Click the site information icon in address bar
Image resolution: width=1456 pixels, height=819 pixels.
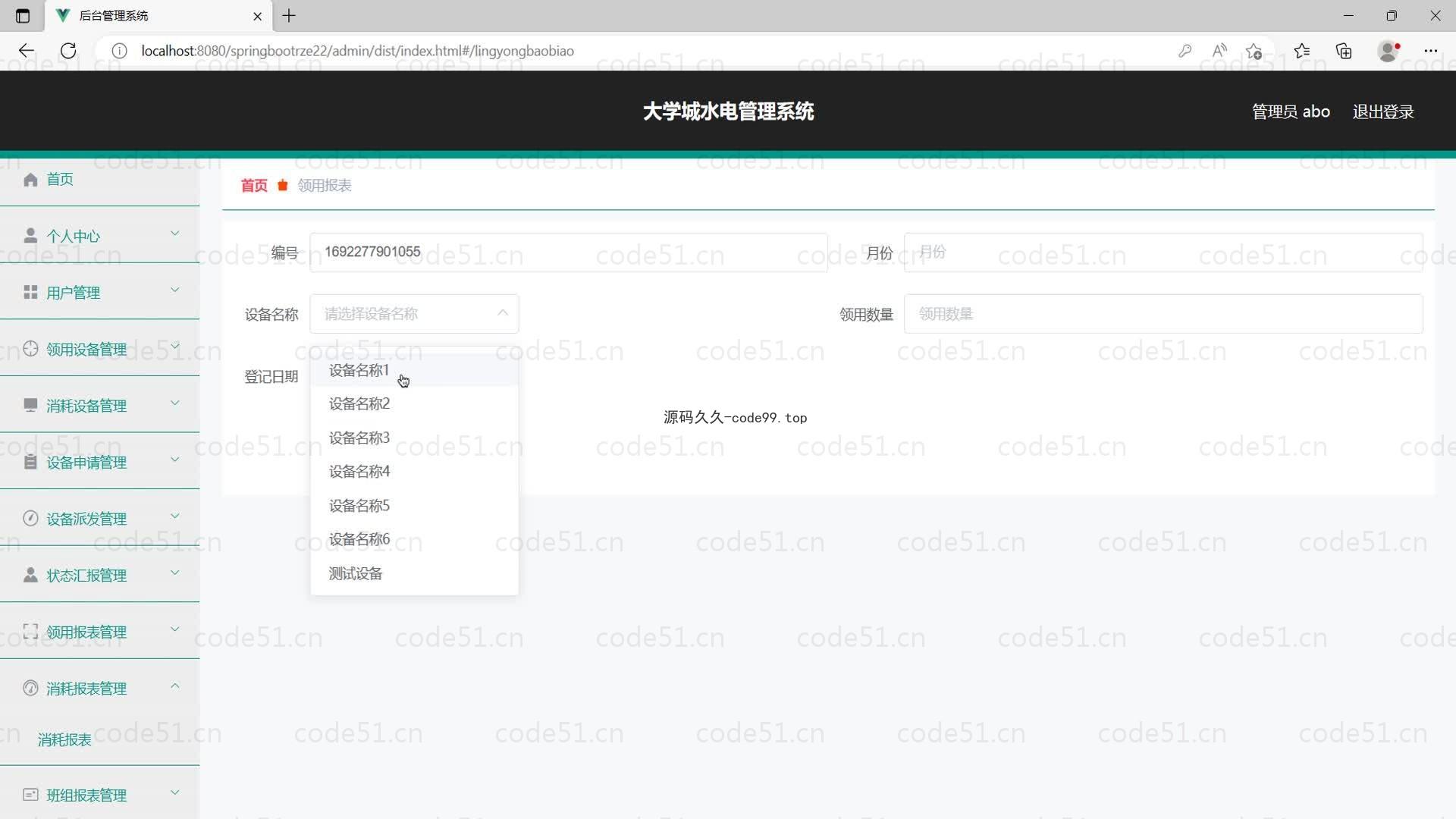[x=119, y=51]
